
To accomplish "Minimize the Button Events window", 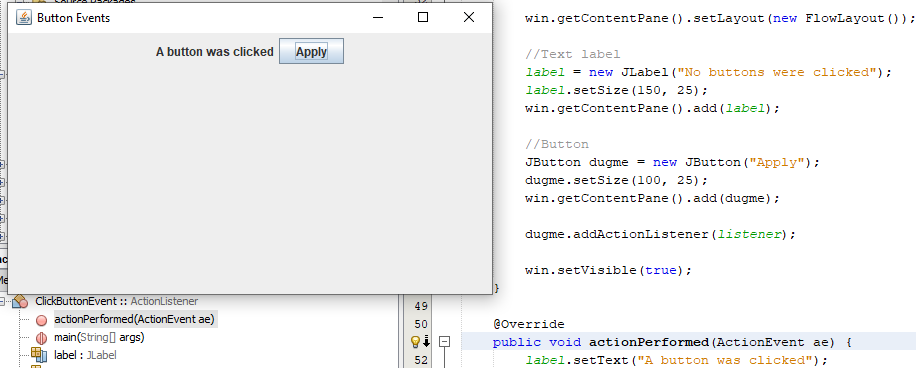I will coord(378,18).
